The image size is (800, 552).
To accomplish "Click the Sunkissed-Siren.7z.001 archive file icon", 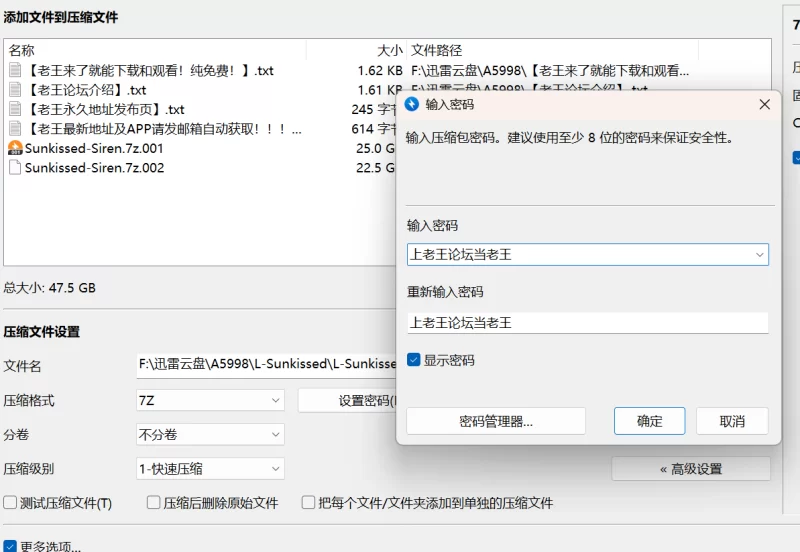I will [15, 148].
